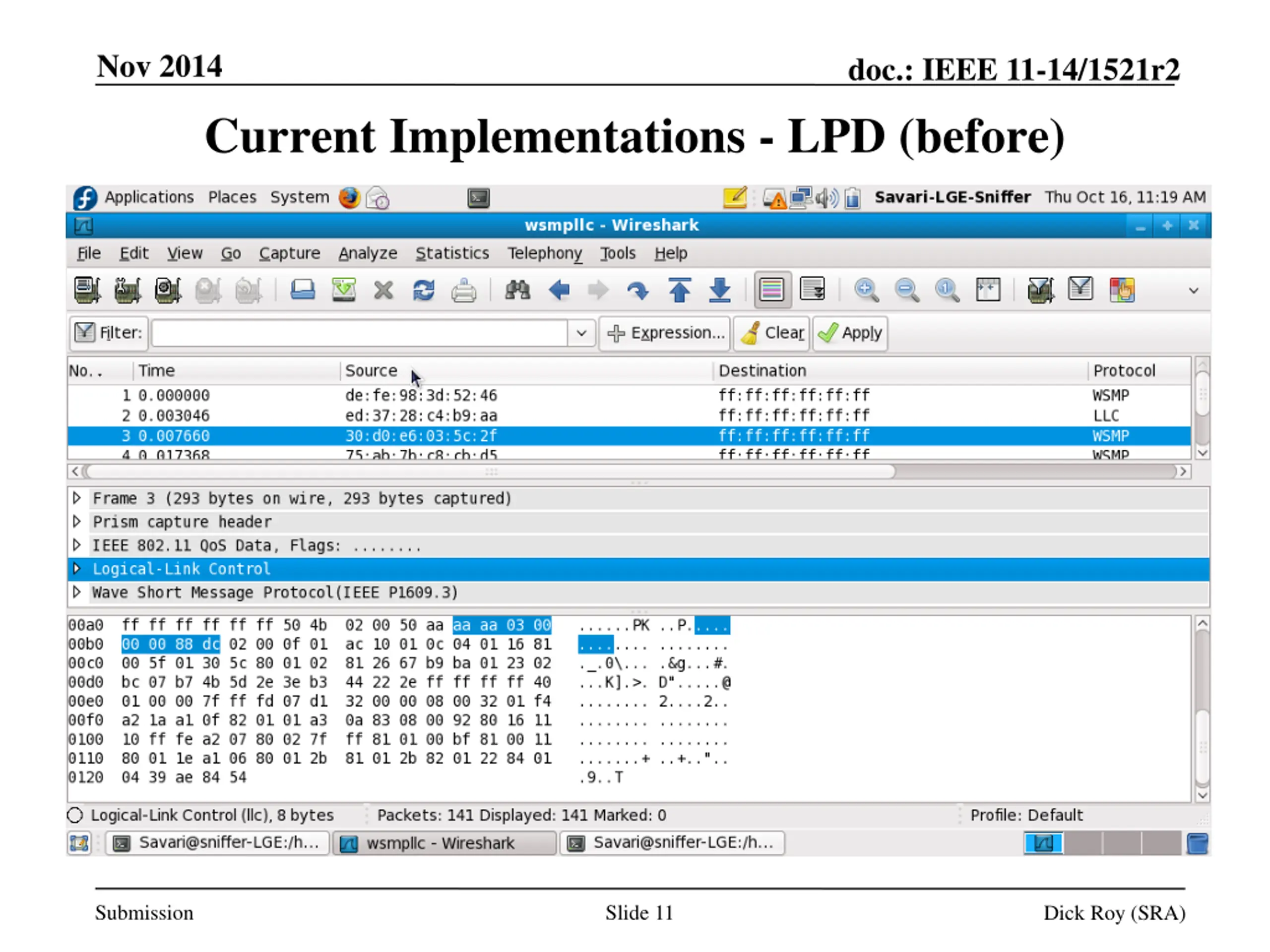The width and height of the screenshot is (1270, 952).
Task: Reload the capture file icon
Action: (424, 290)
